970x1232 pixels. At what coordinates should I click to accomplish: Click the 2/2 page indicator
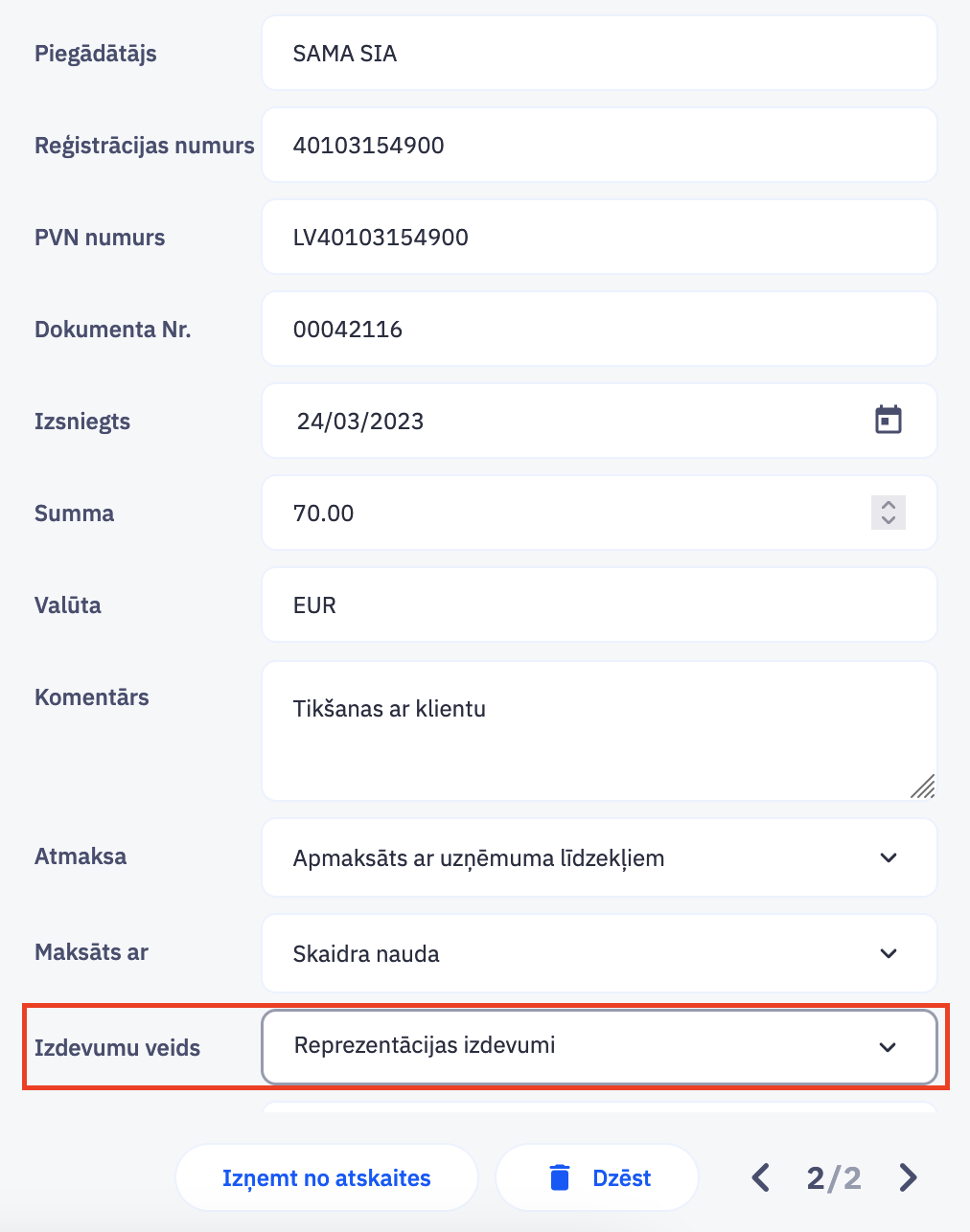(834, 1177)
